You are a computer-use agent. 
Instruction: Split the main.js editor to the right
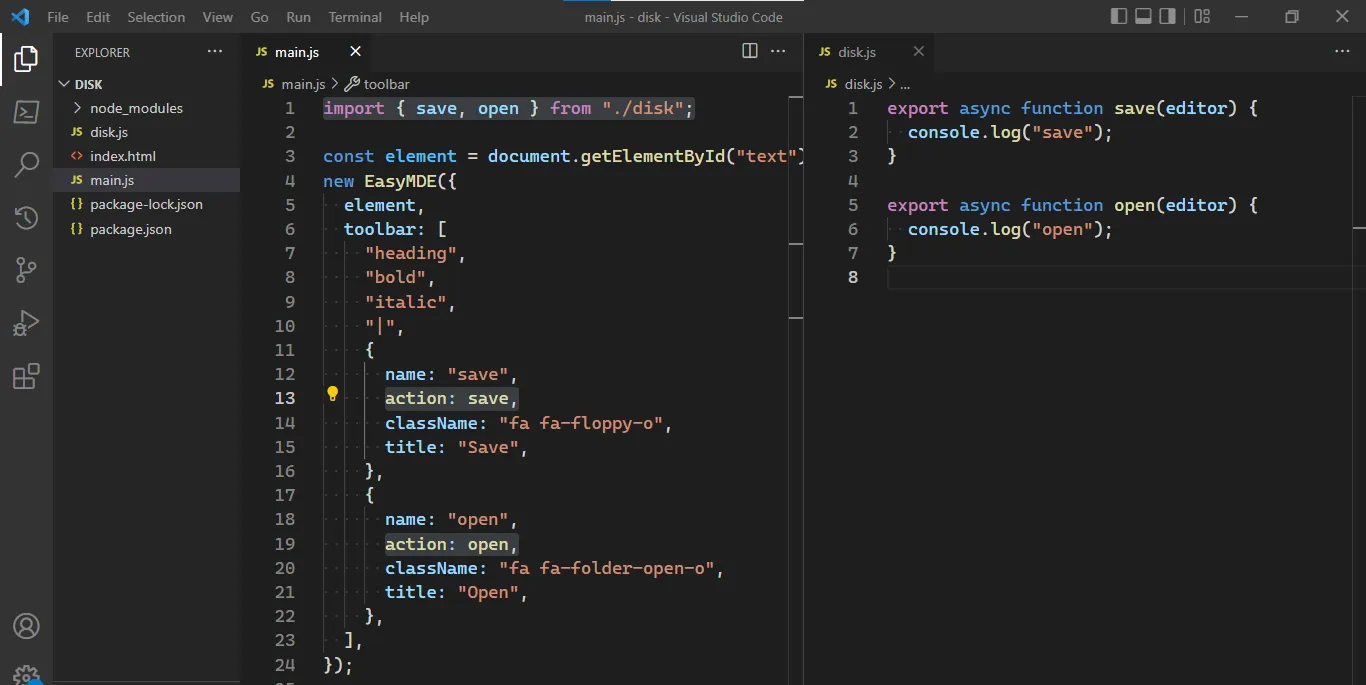750,51
